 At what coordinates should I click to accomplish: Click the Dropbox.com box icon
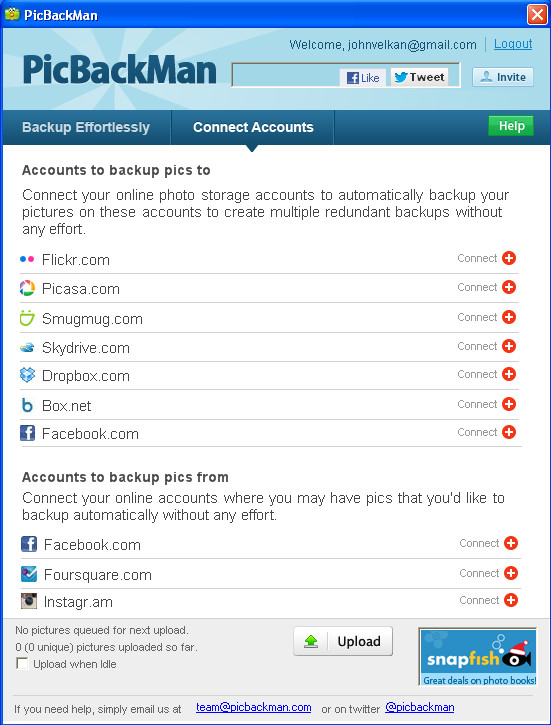coord(27,375)
